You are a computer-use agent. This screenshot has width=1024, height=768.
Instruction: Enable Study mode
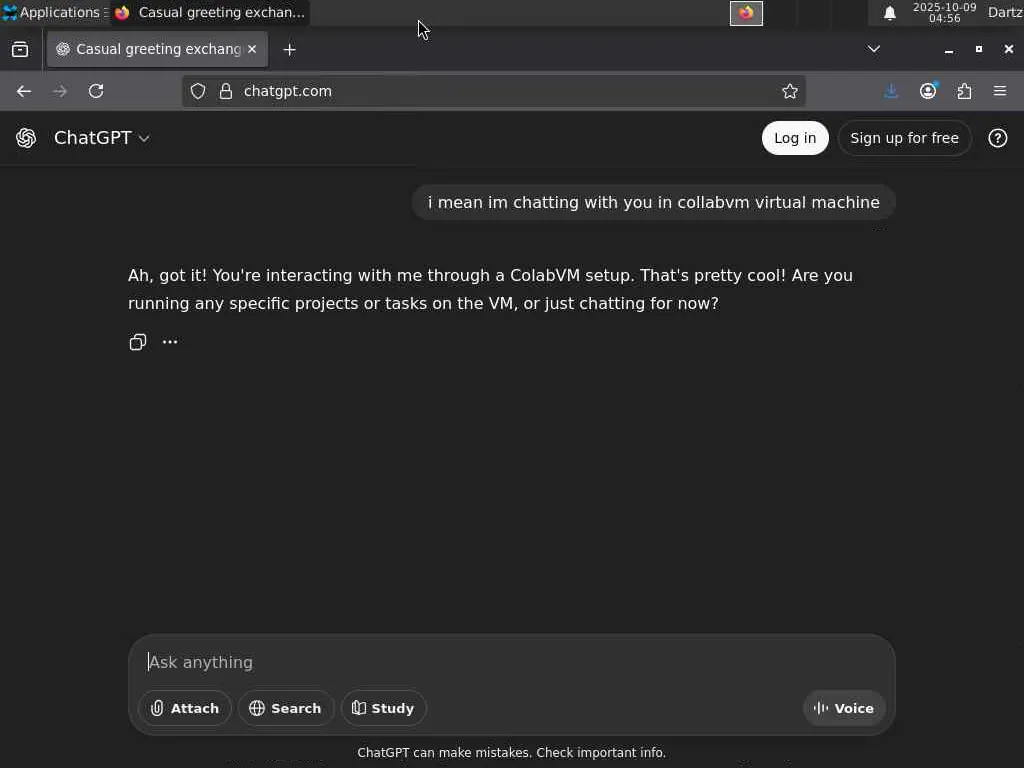(383, 708)
